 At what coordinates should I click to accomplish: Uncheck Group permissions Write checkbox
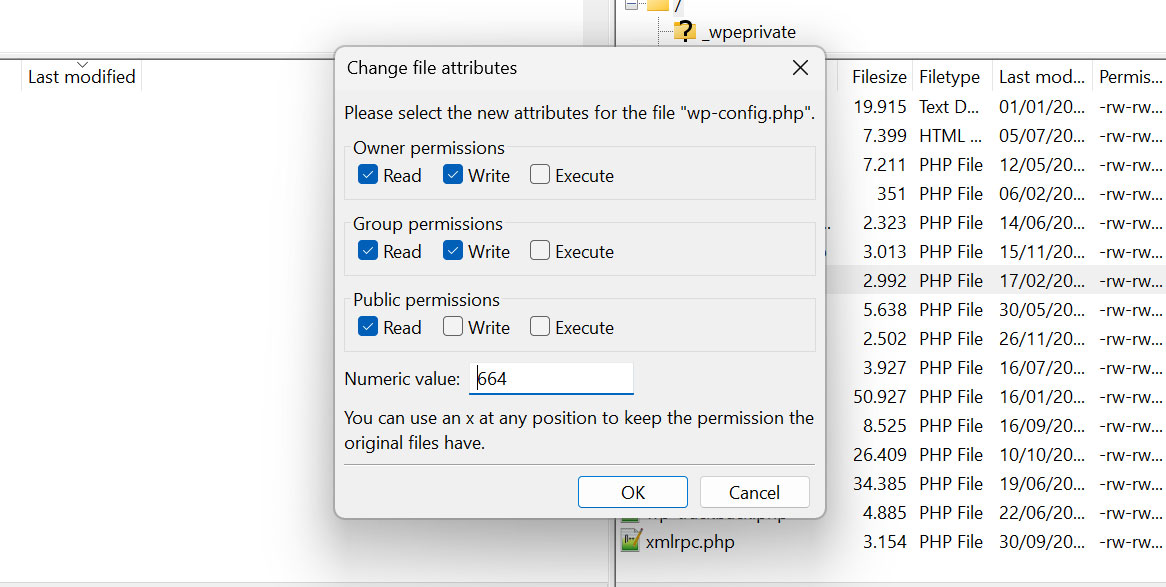click(453, 251)
